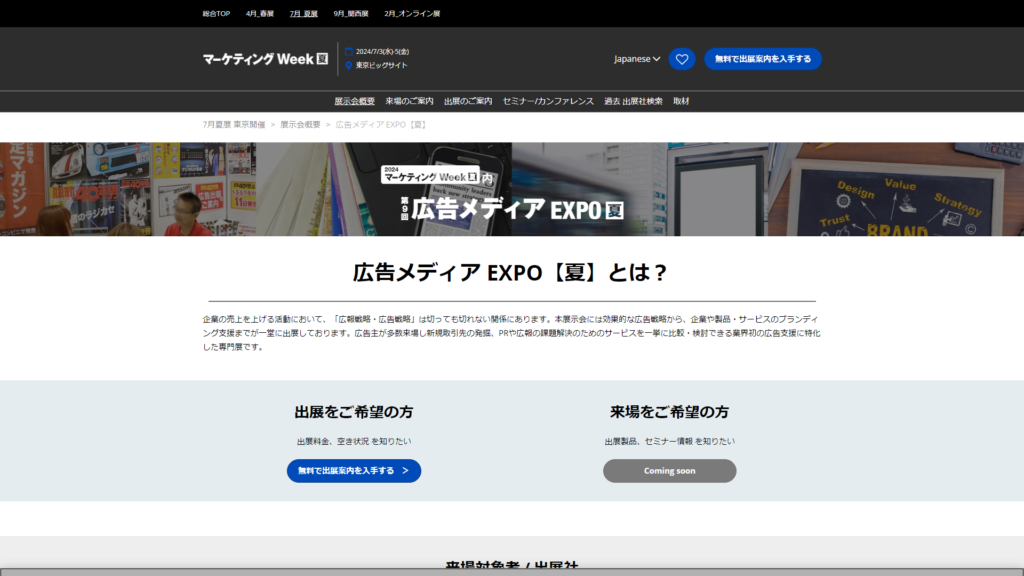The width and height of the screenshot is (1024, 576).
Task: Open the 出展のご案内 menu item
Action: pyautogui.click(x=468, y=101)
